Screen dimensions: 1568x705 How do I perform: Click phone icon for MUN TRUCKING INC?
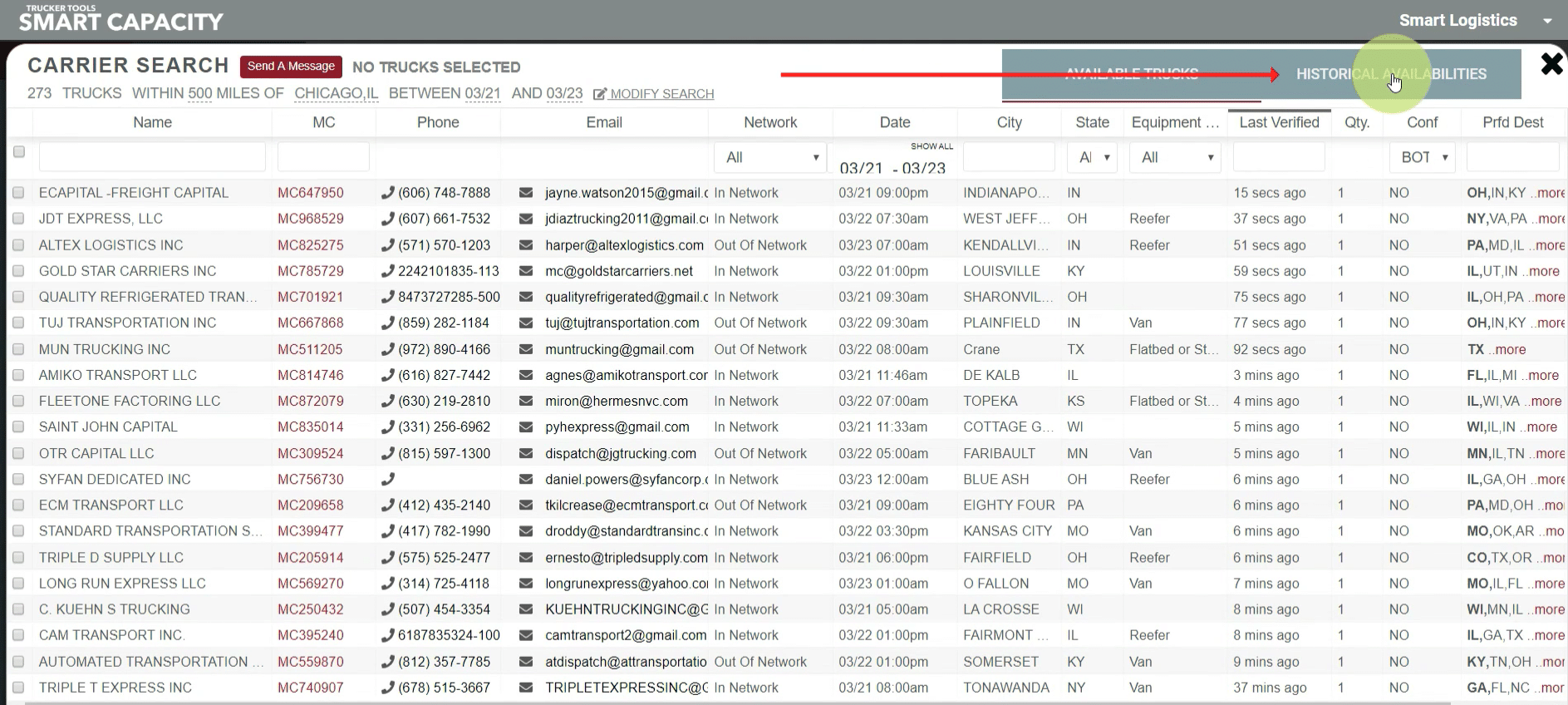click(387, 349)
